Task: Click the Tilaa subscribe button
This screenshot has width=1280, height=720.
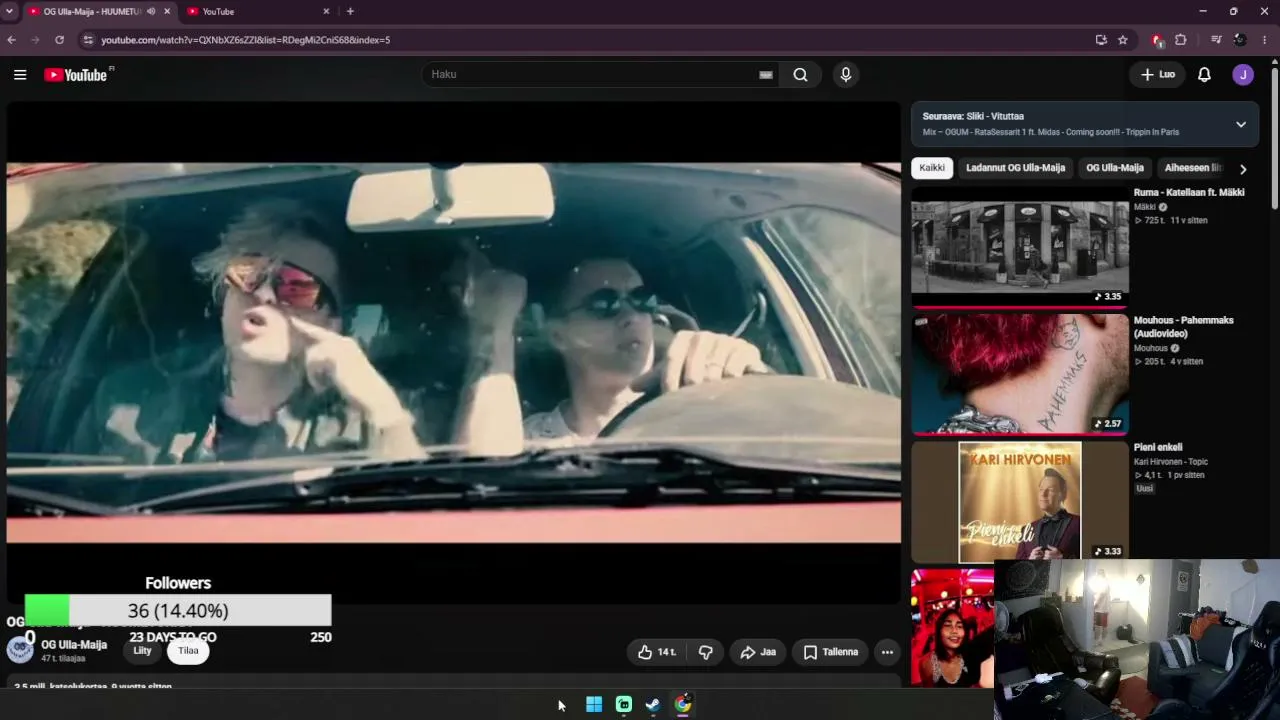Action: click(x=188, y=651)
